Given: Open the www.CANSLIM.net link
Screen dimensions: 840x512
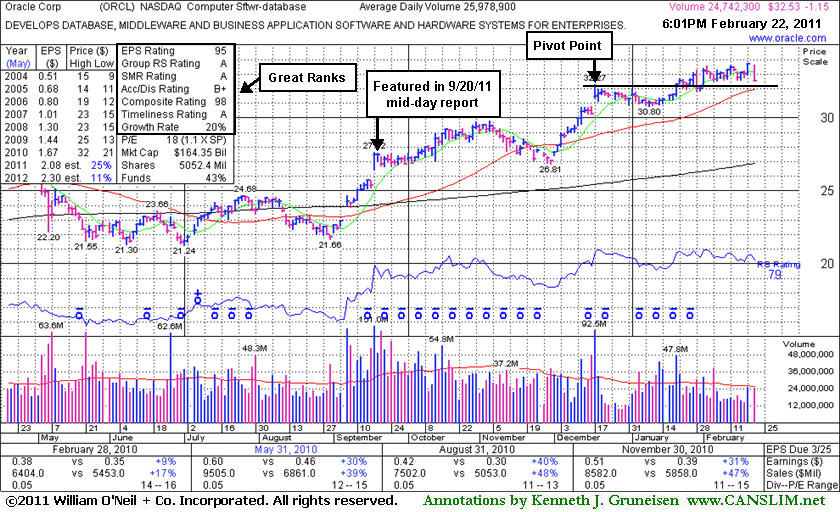Looking at the screenshot, I should [x=756, y=500].
